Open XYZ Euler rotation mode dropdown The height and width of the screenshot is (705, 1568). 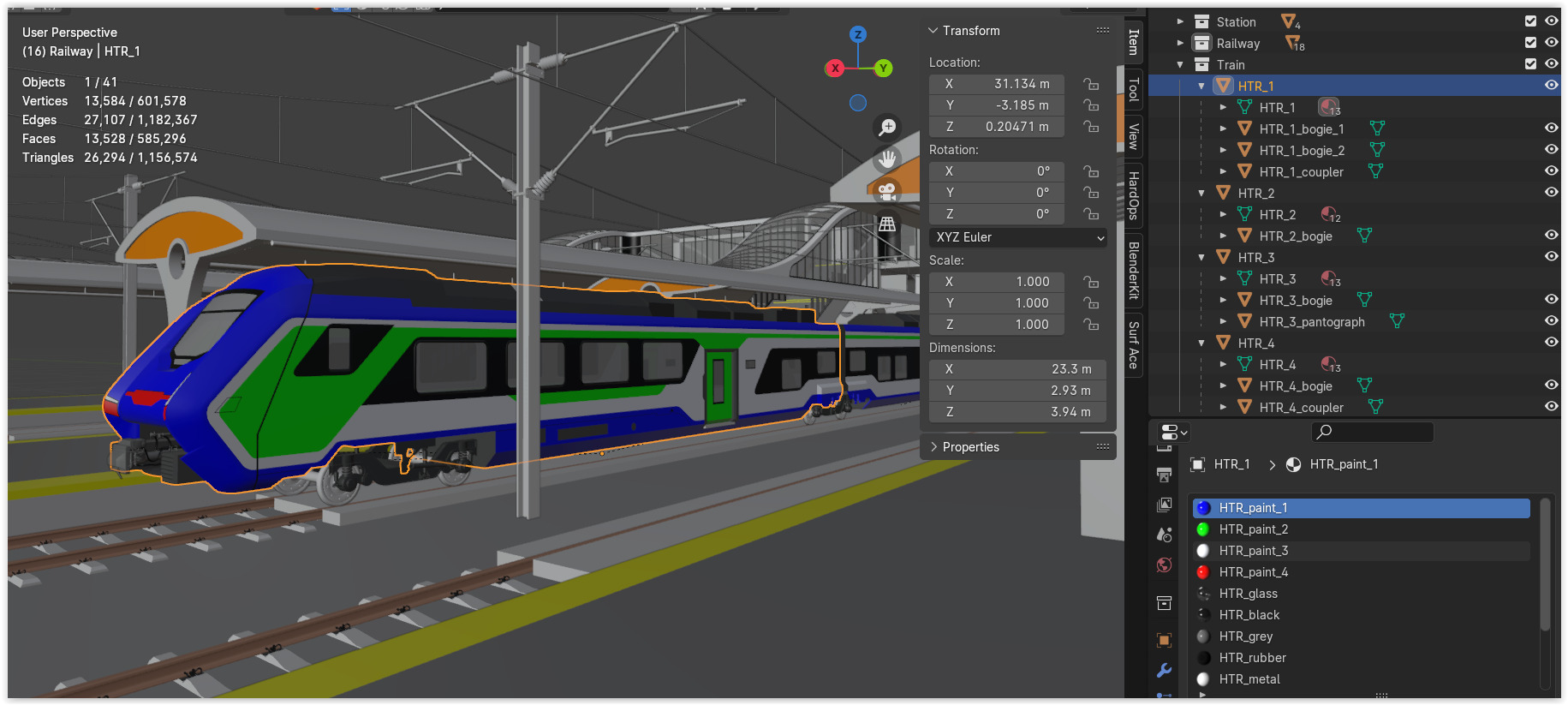pos(1018,237)
